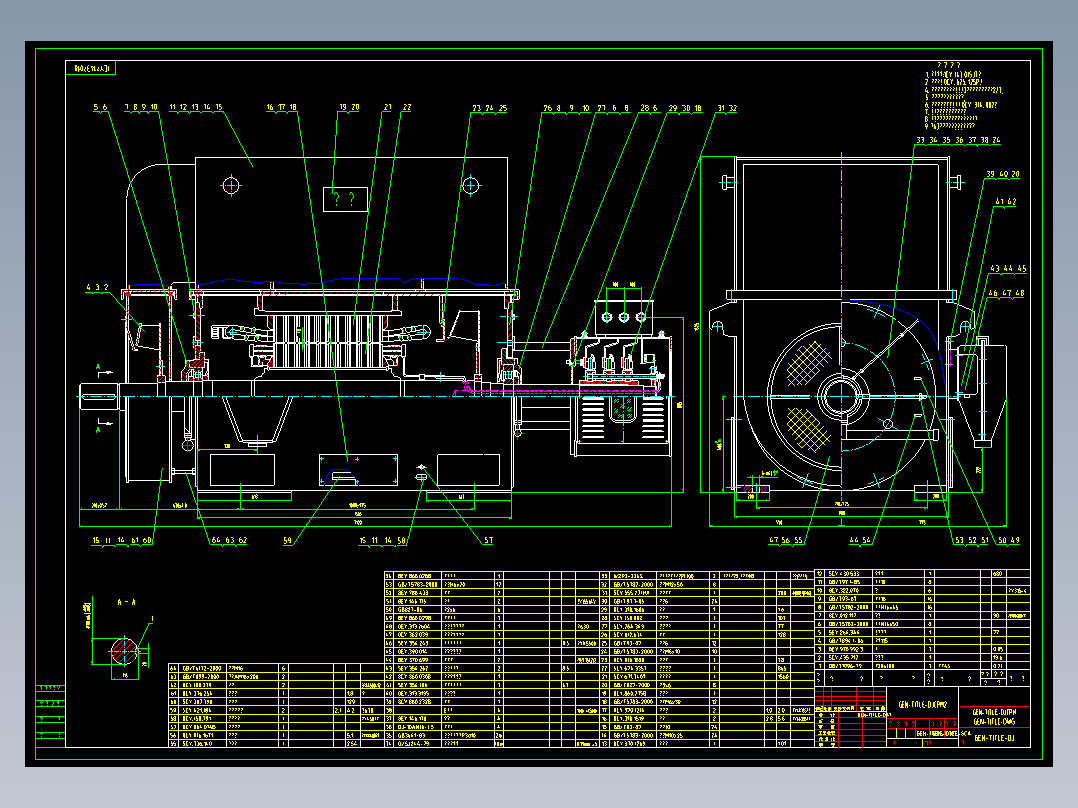The width and height of the screenshot is (1078, 808).
Task: Select callout number 21
Action: 388,107
